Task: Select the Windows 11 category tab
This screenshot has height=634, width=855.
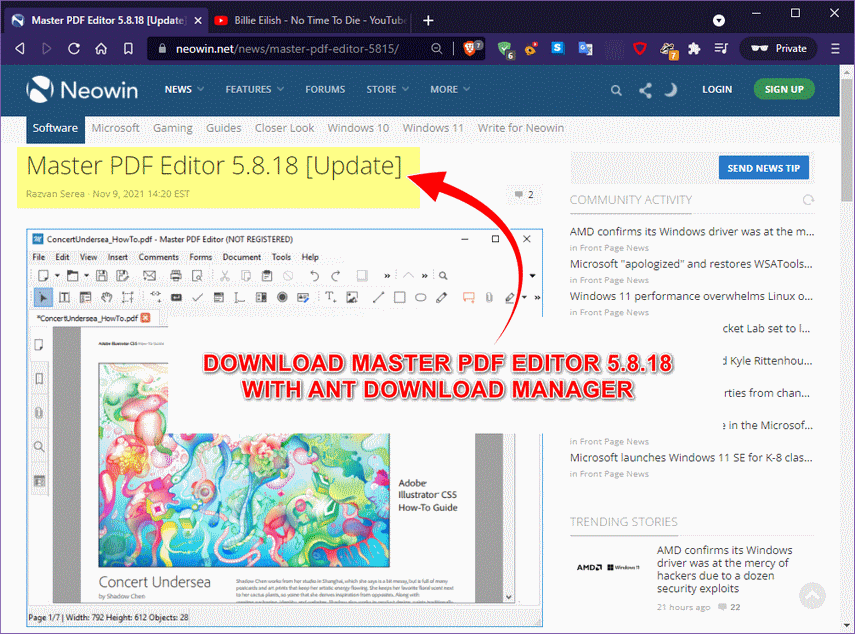Action: point(433,128)
